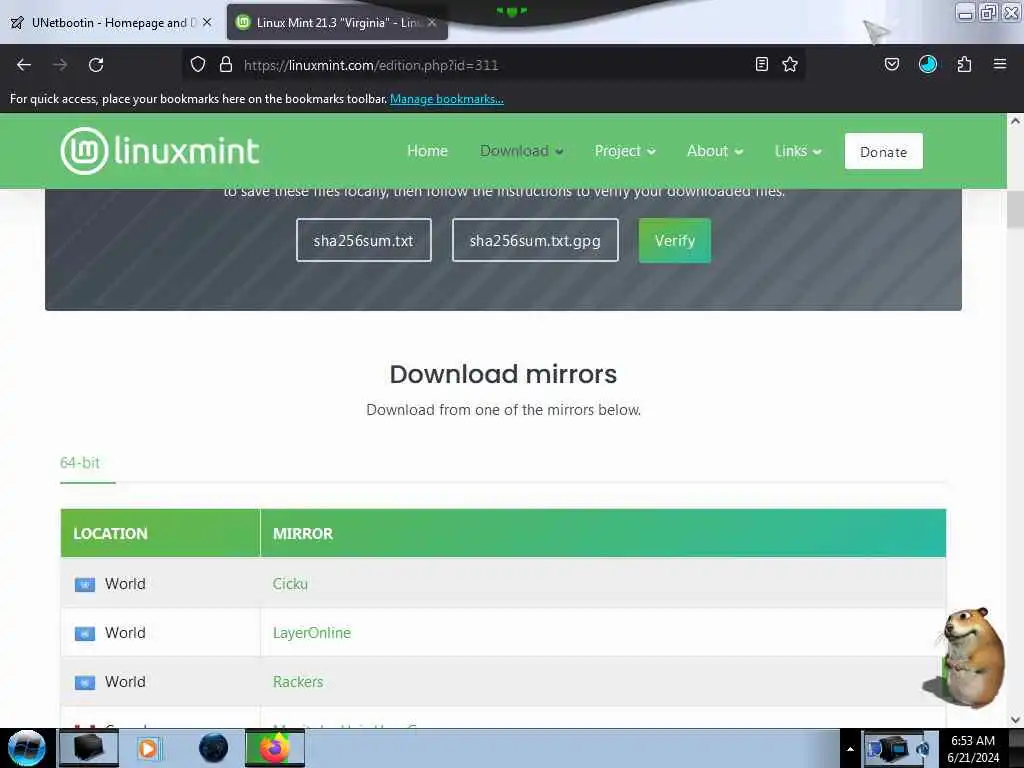
Task: Open the Firefox hamburger menu
Action: coord(1000,64)
